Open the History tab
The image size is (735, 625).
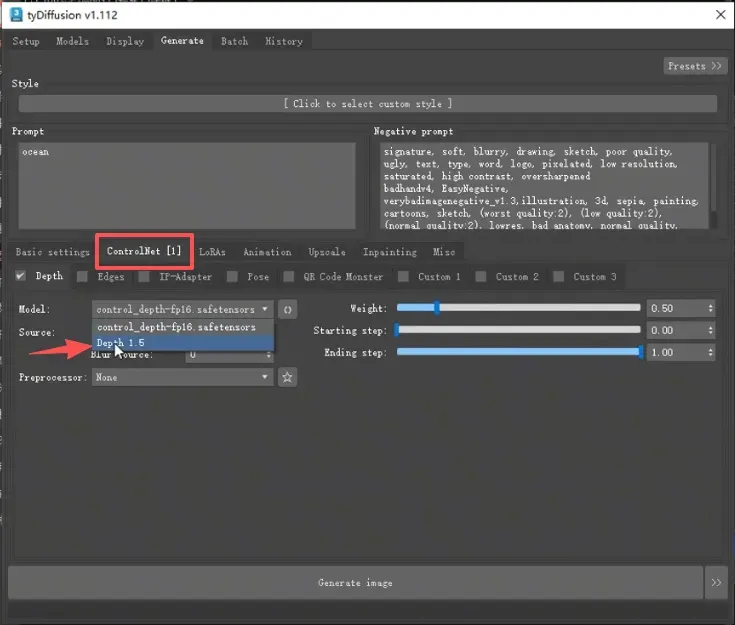coord(284,41)
